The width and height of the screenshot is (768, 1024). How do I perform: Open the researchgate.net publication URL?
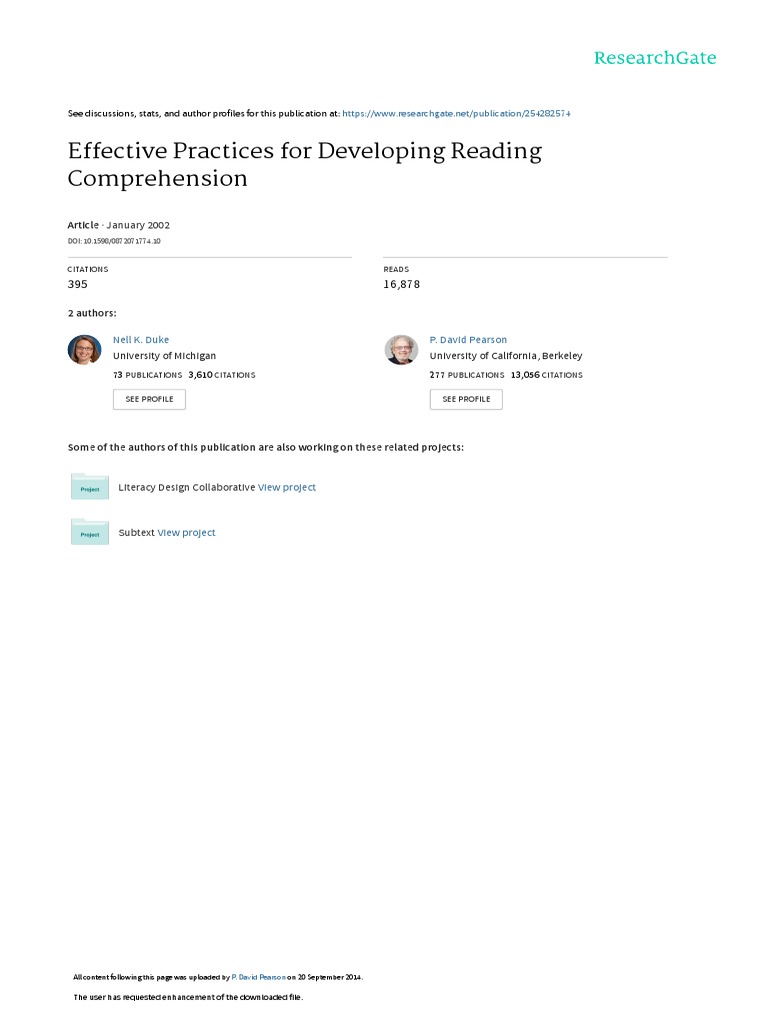click(x=456, y=114)
